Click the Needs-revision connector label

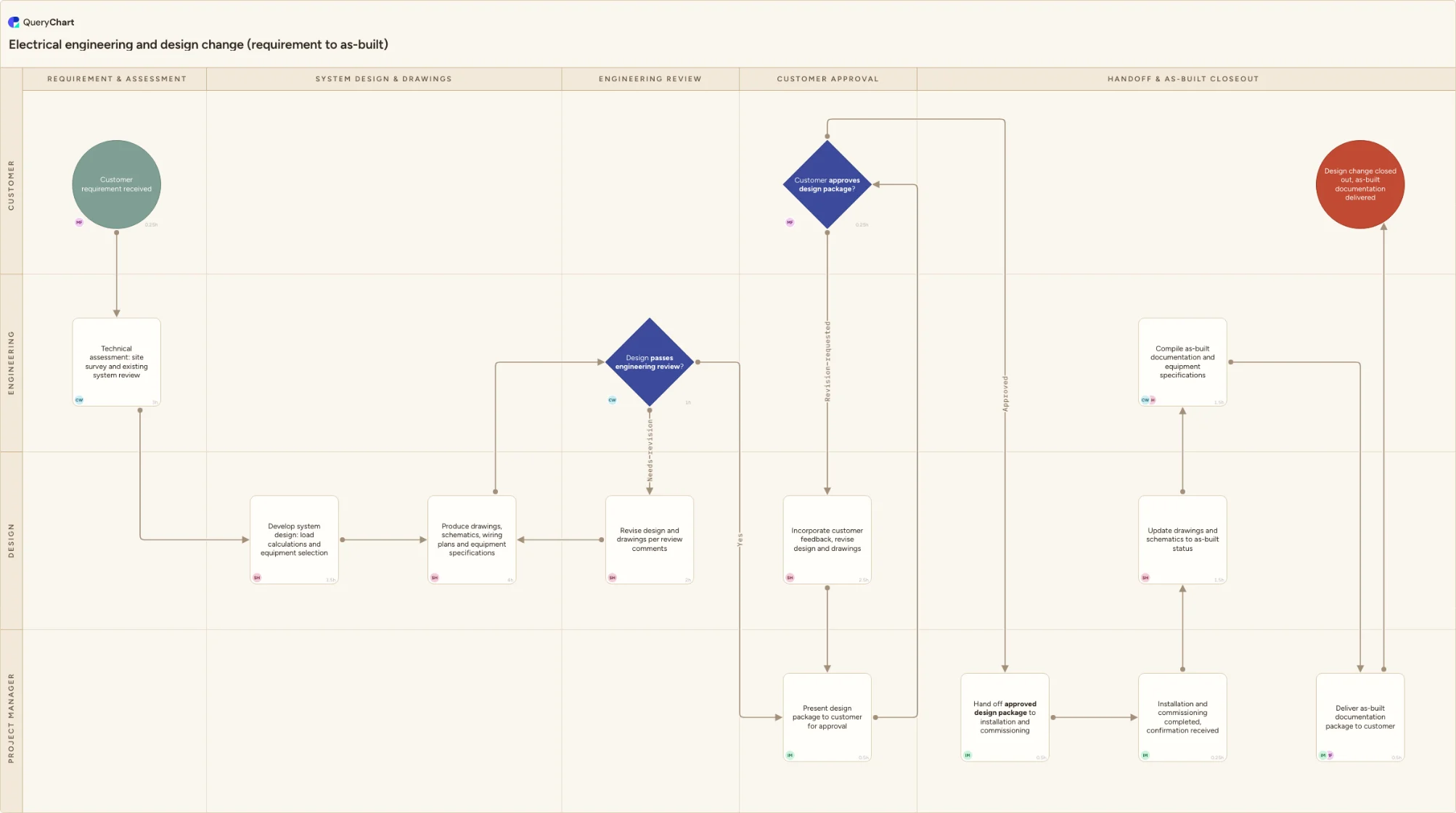[650, 451]
